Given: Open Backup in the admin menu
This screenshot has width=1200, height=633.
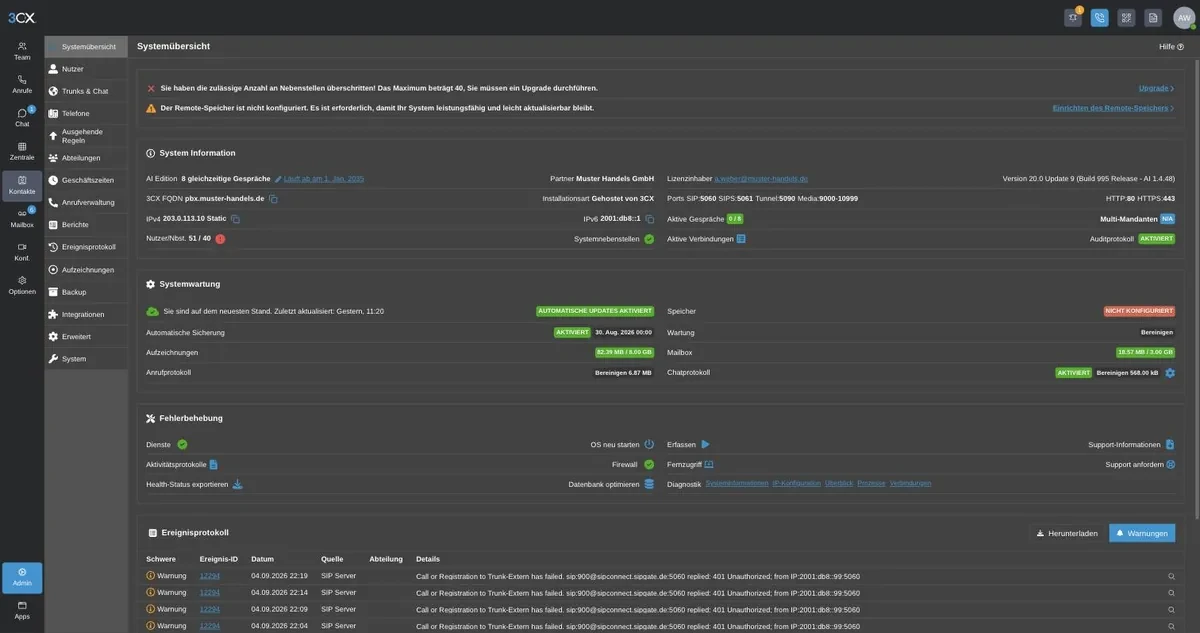Looking at the screenshot, I should point(86,292).
